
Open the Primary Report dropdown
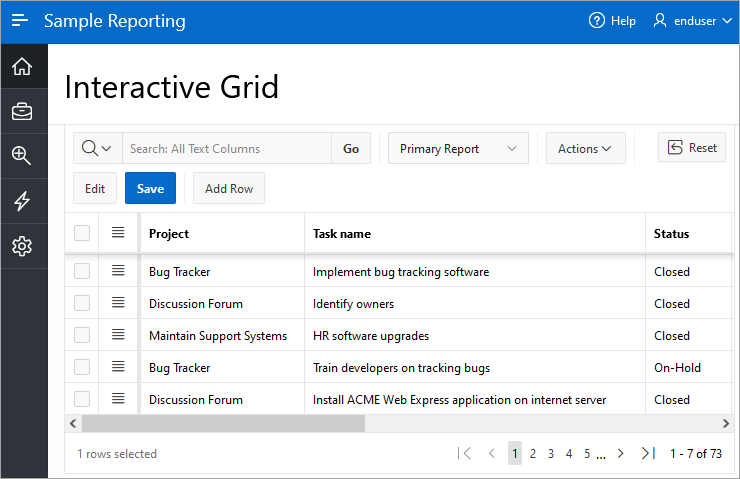[x=458, y=149]
